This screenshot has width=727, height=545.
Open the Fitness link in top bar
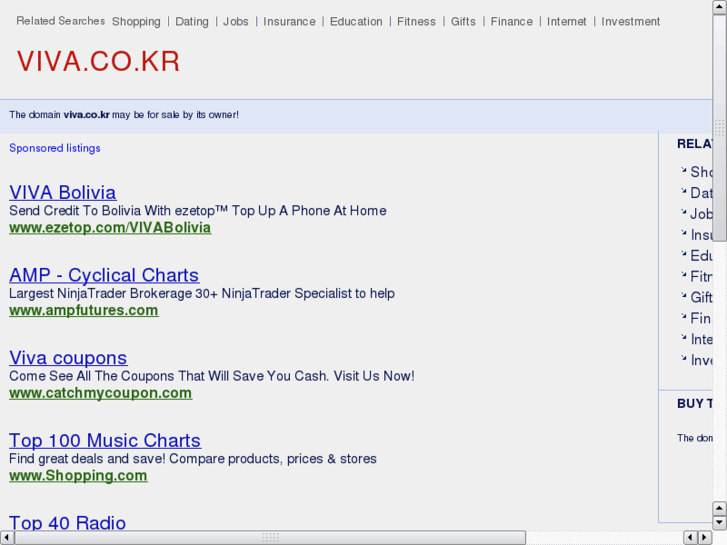point(416,22)
